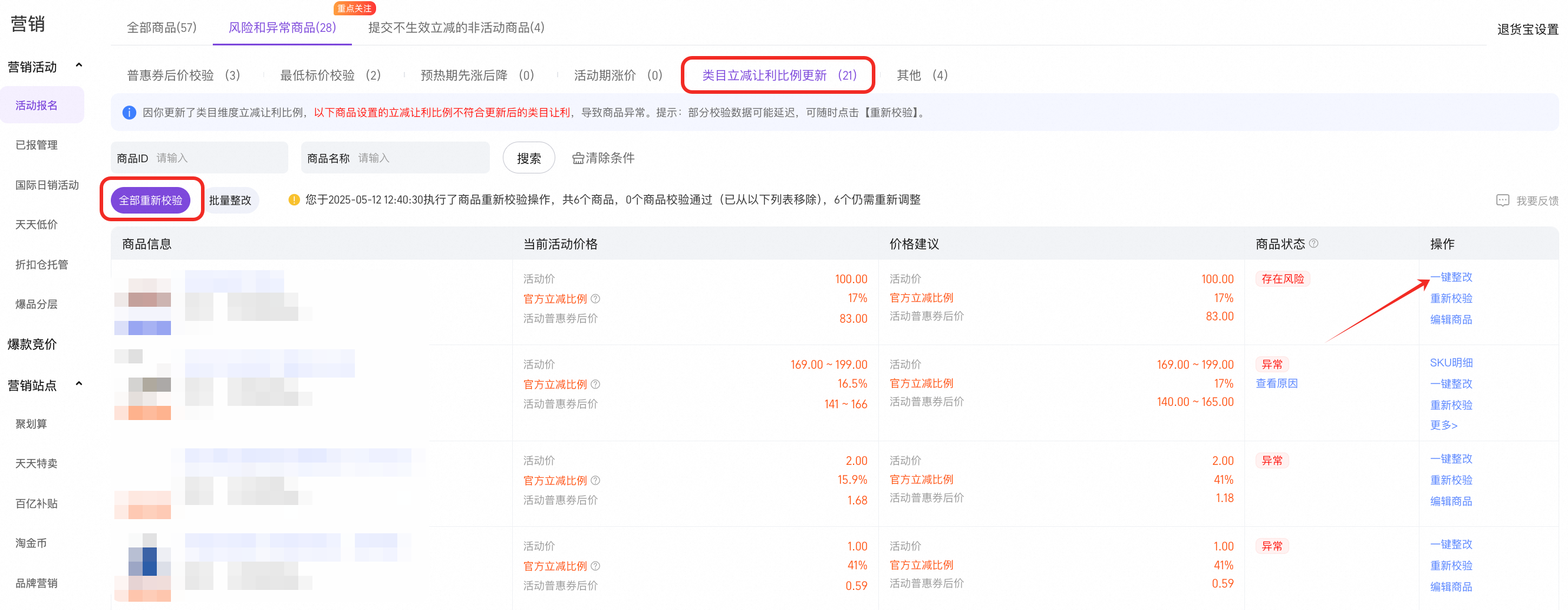Click 一键整改 for 2.00 priced product
This screenshot has height=610, width=1568.
(1451, 458)
